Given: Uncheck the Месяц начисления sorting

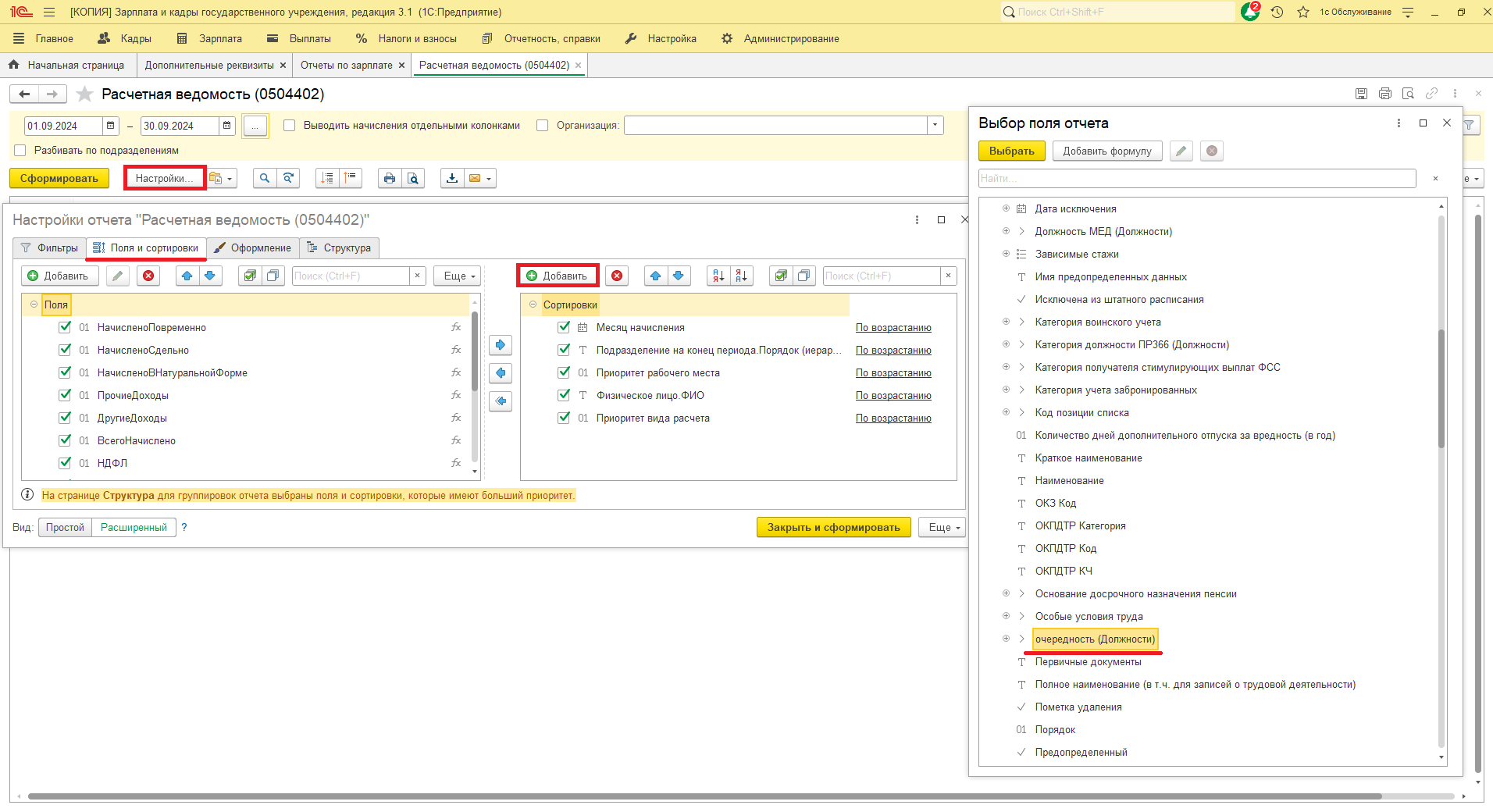Looking at the screenshot, I should click(x=564, y=328).
